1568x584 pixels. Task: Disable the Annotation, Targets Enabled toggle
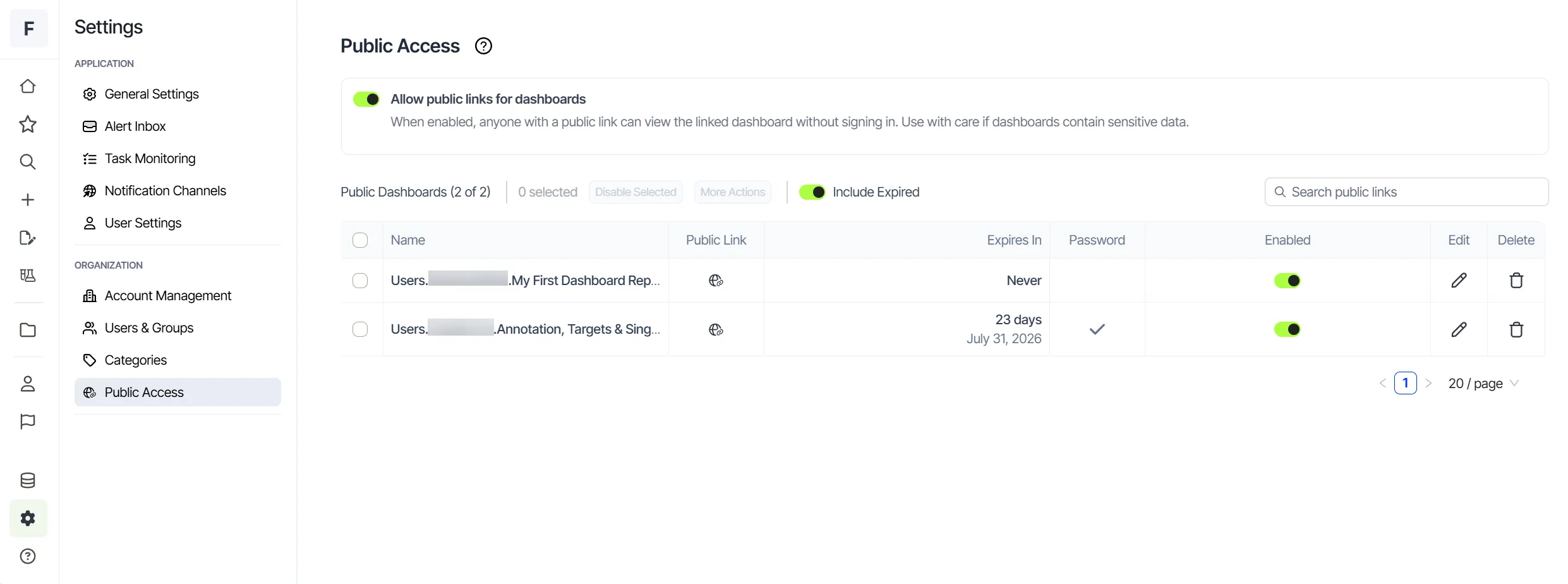coord(1288,329)
